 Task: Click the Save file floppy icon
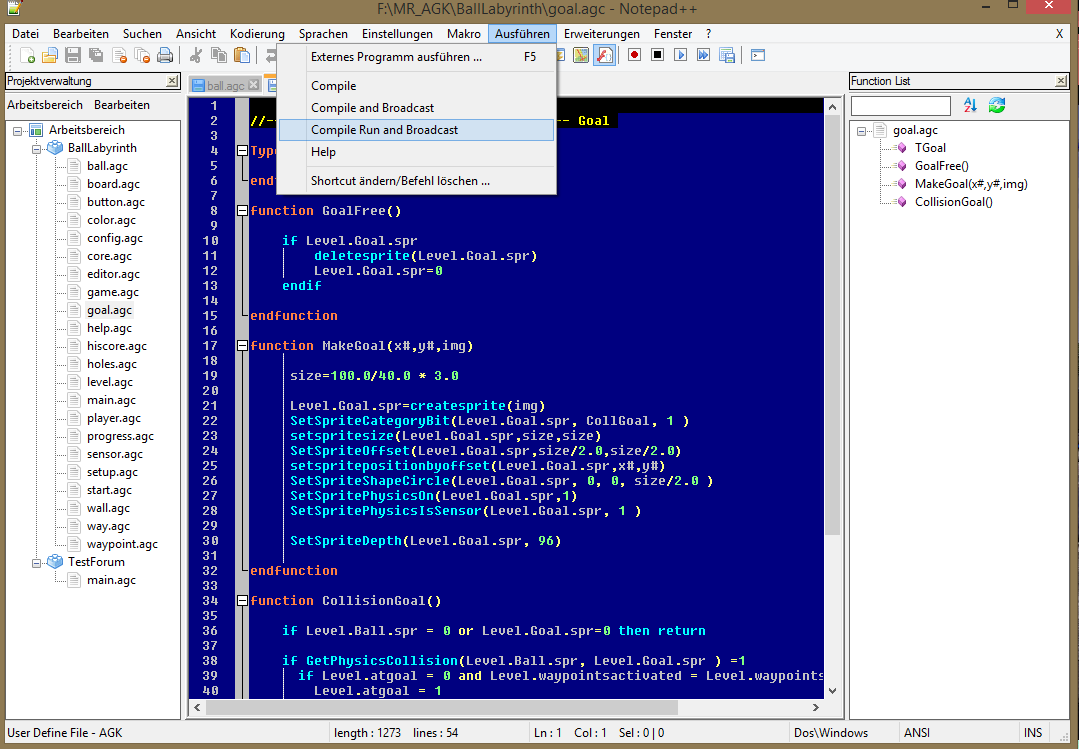73,55
